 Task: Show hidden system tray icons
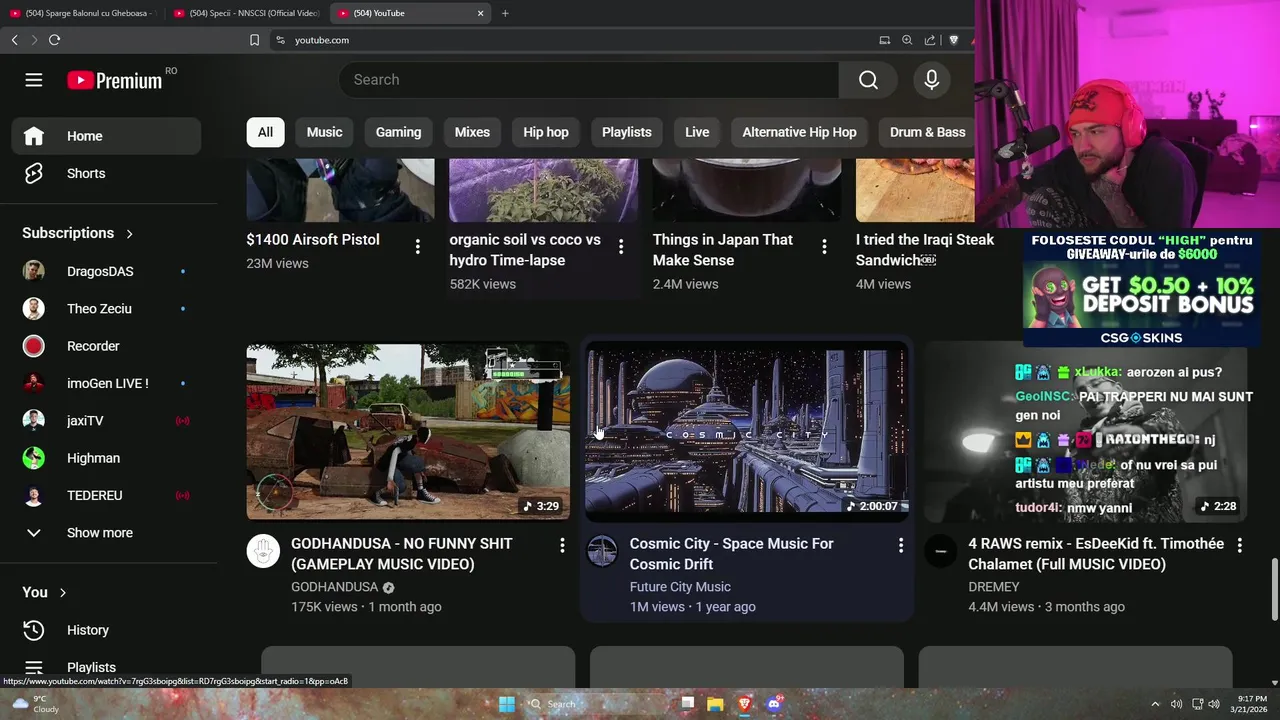(x=1155, y=704)
